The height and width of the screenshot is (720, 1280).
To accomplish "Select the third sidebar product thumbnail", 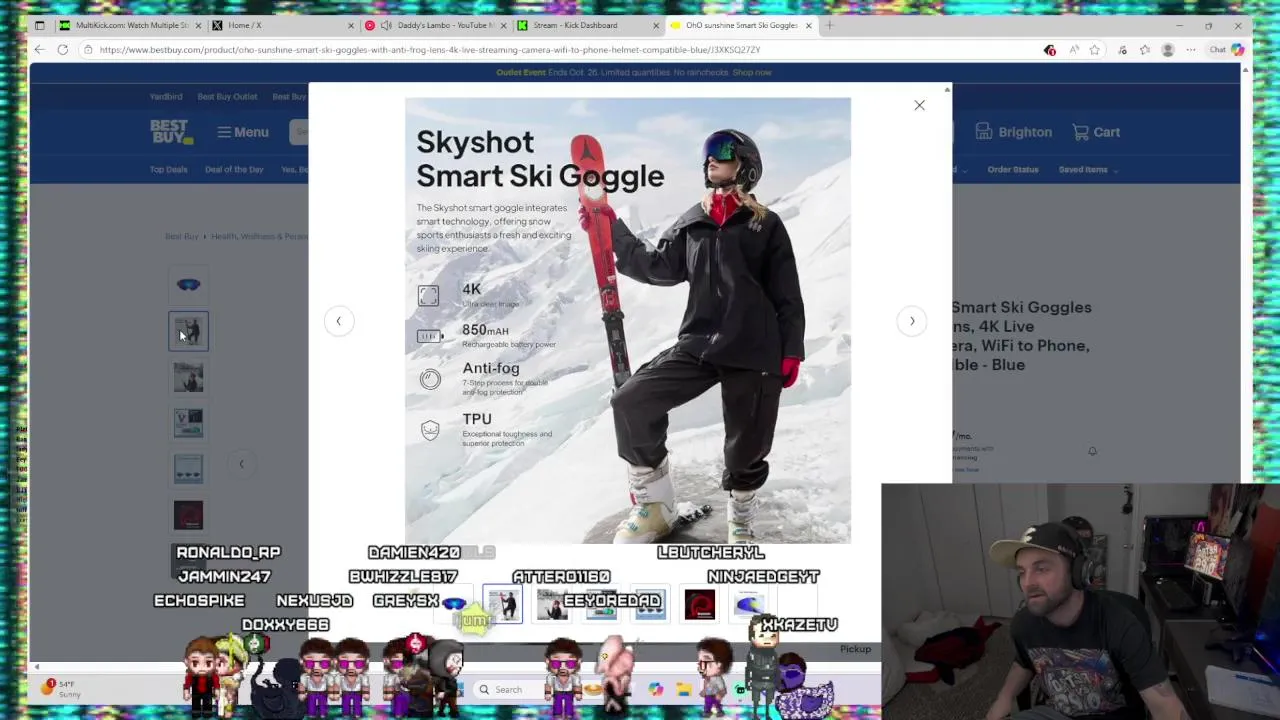I will 188,377.
